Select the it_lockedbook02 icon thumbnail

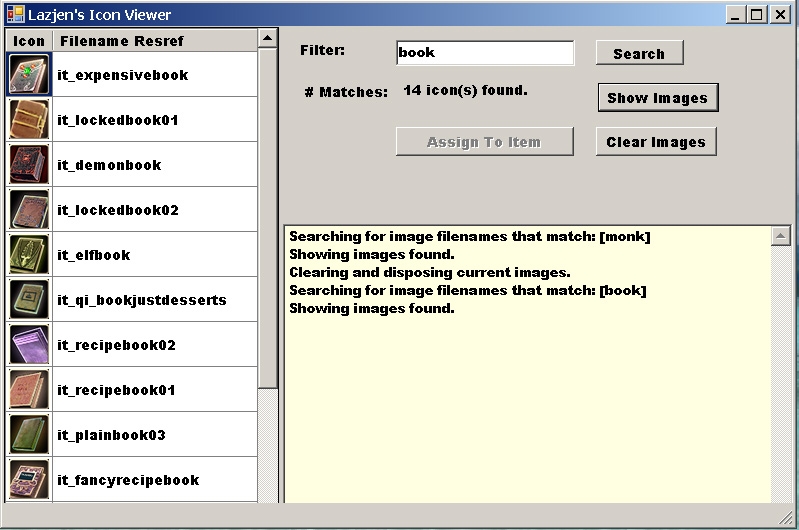click(x=29, y=210)
